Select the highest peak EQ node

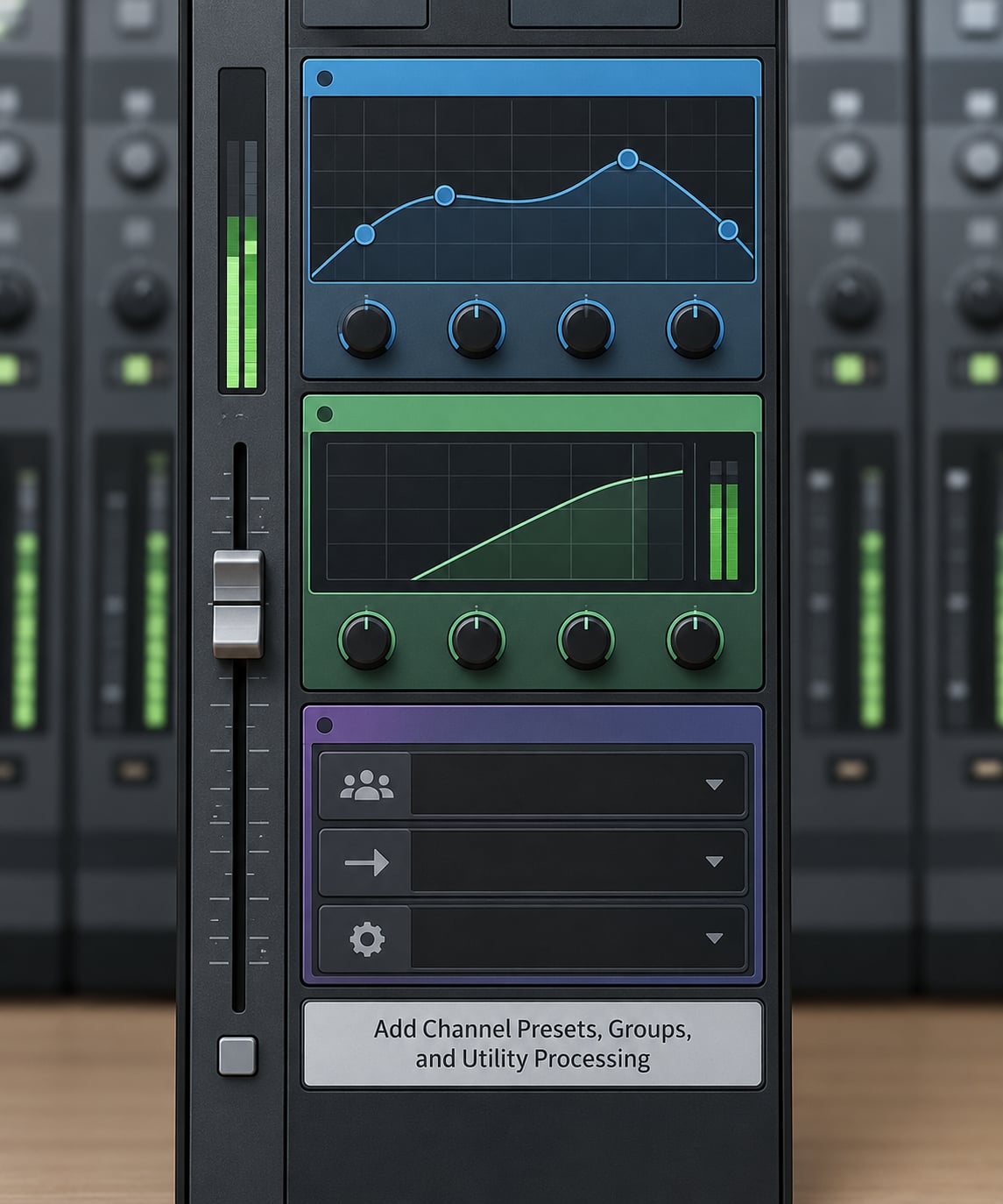point(627,159)
